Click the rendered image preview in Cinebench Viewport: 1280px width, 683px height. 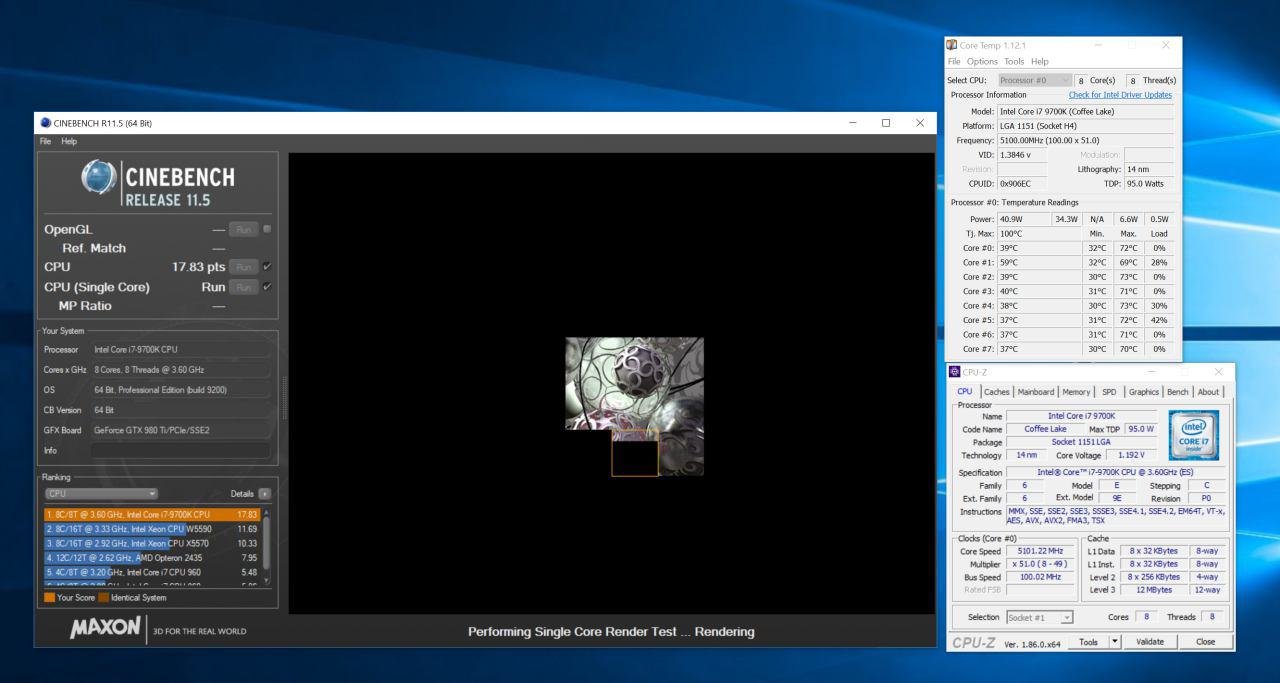coord(634,406)
